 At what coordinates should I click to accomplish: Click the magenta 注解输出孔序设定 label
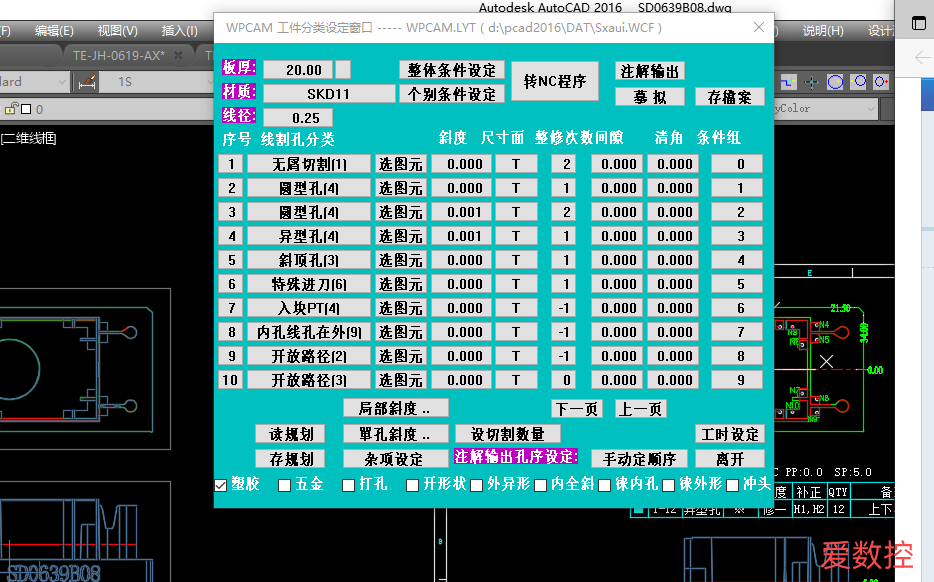(x=516, y=456)
